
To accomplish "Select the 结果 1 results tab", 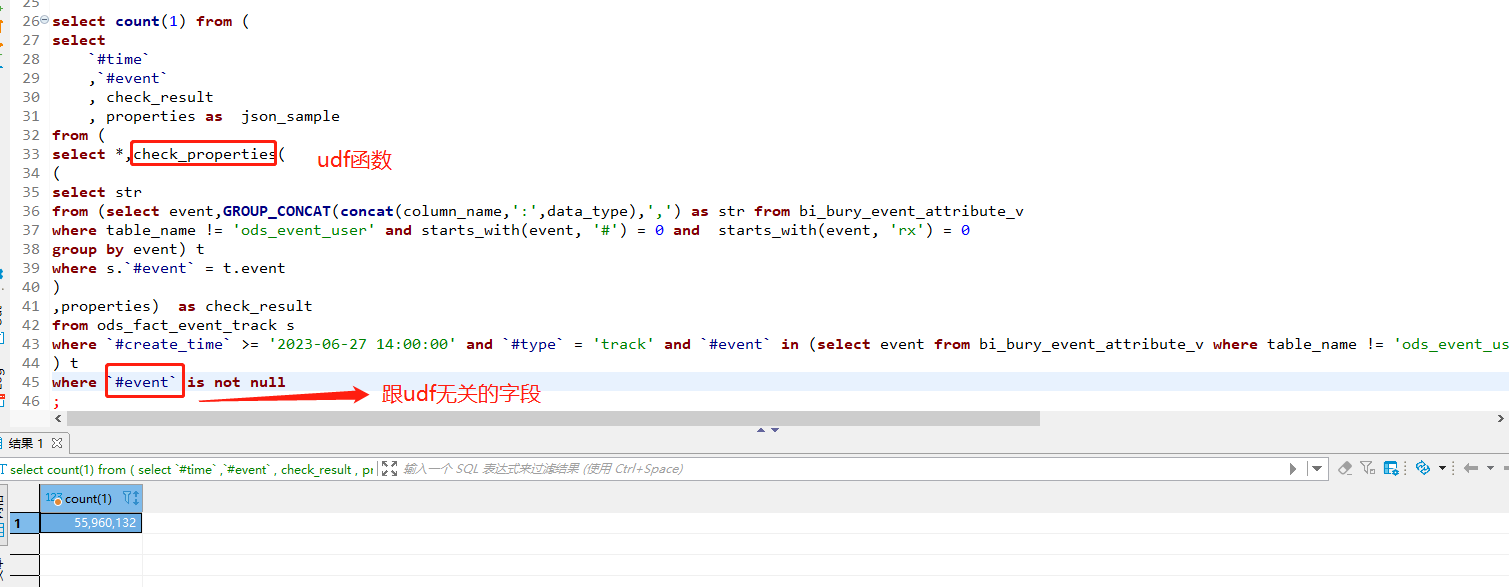I will (26, 443).
